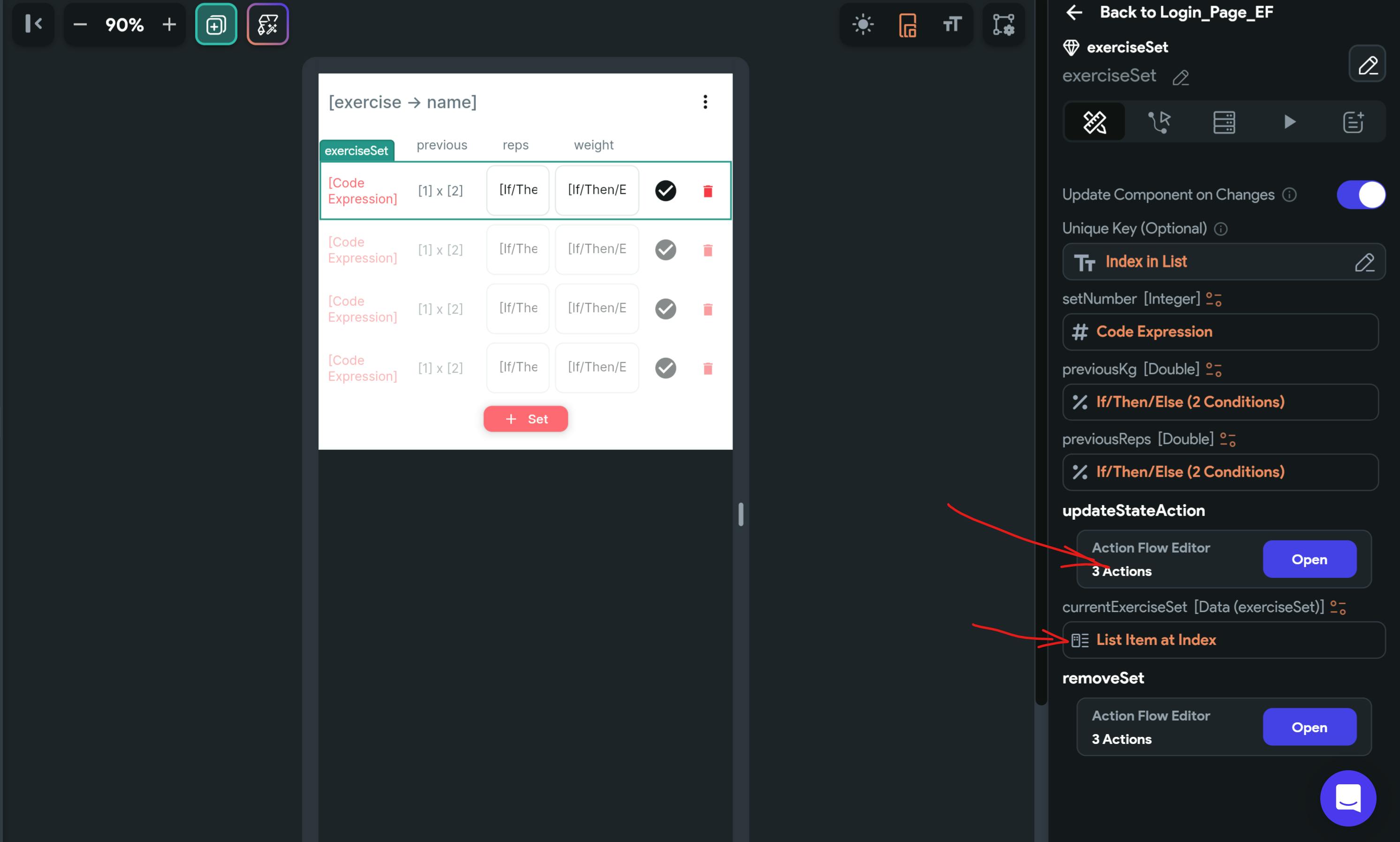Toggle first set's completed checkmark

666,190
